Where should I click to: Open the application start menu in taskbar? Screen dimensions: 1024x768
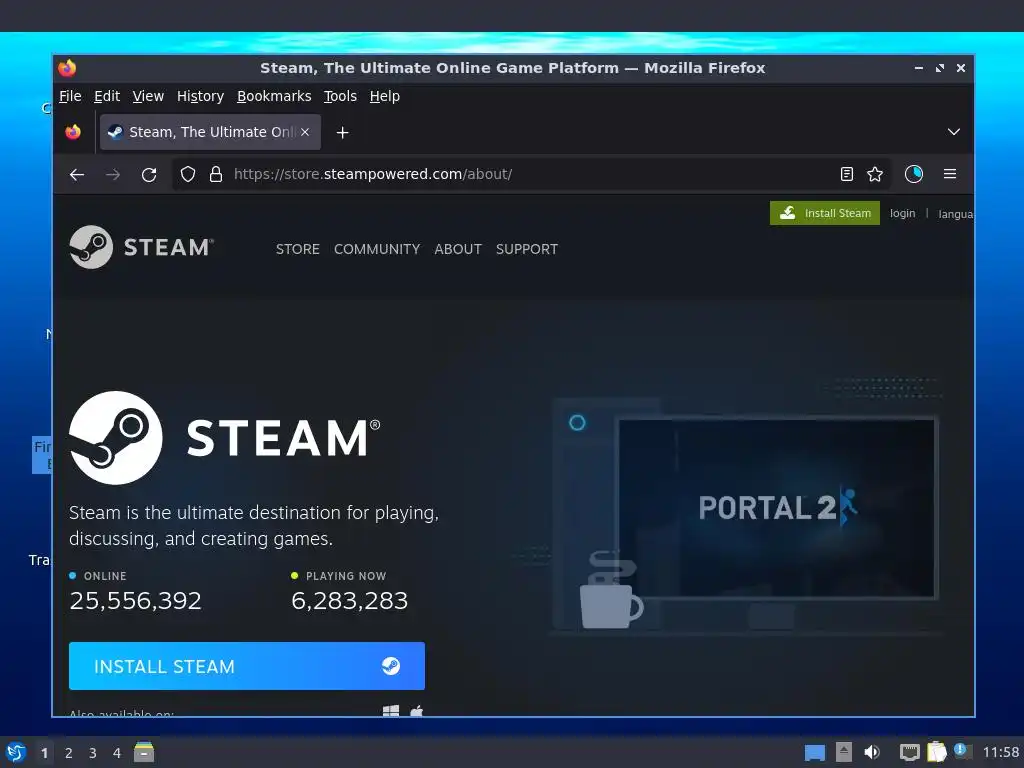[x=15, y=752]
